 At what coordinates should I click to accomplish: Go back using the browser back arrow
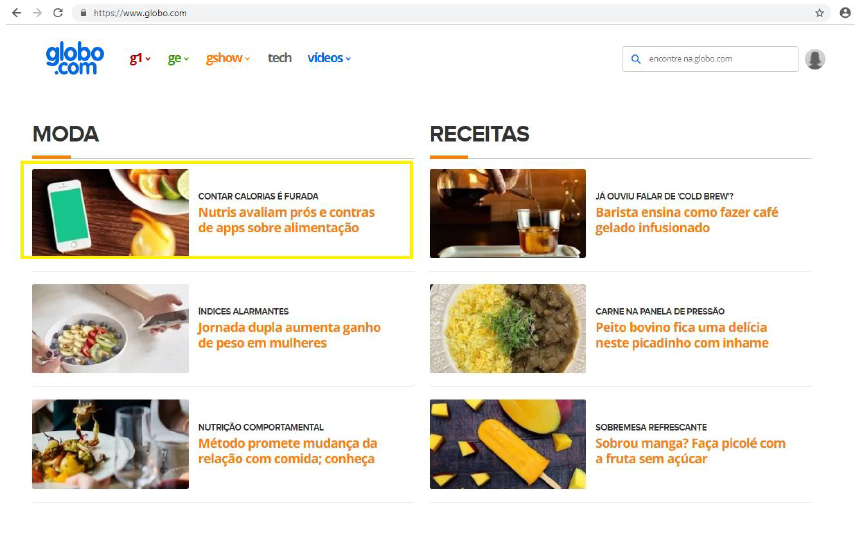tap(17, 13)
